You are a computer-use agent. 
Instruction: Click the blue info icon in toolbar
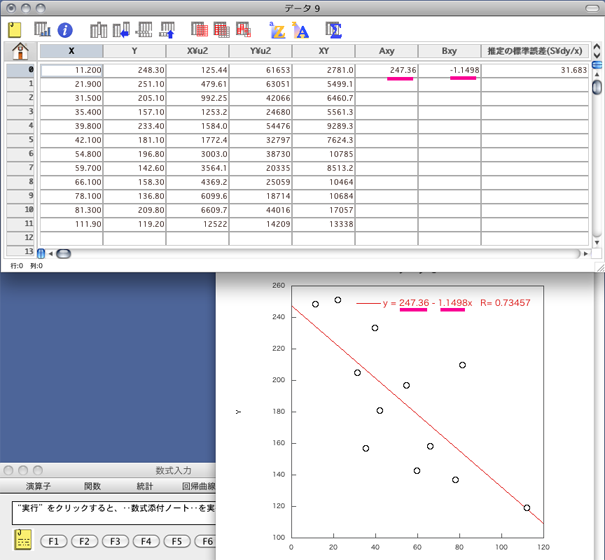[65, 30]
